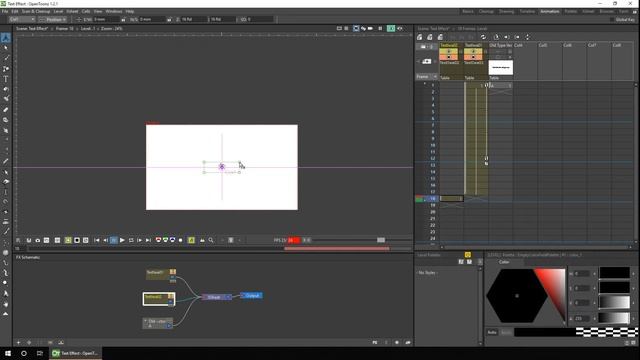Screen dimensions: 640x360
Task: Open the Help menu
Action: 130,11
